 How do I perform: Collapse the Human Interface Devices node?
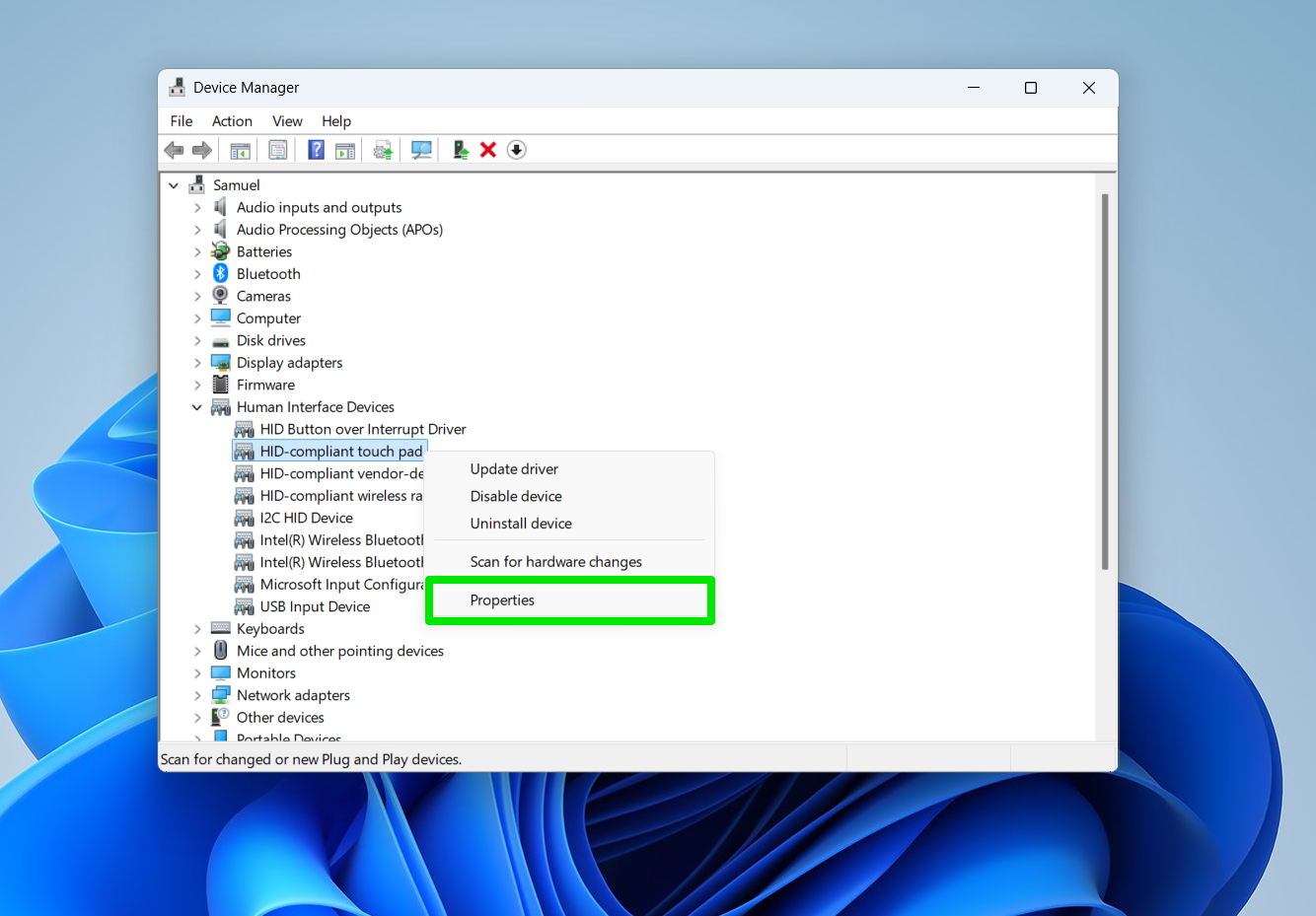[x=197, y=407]
